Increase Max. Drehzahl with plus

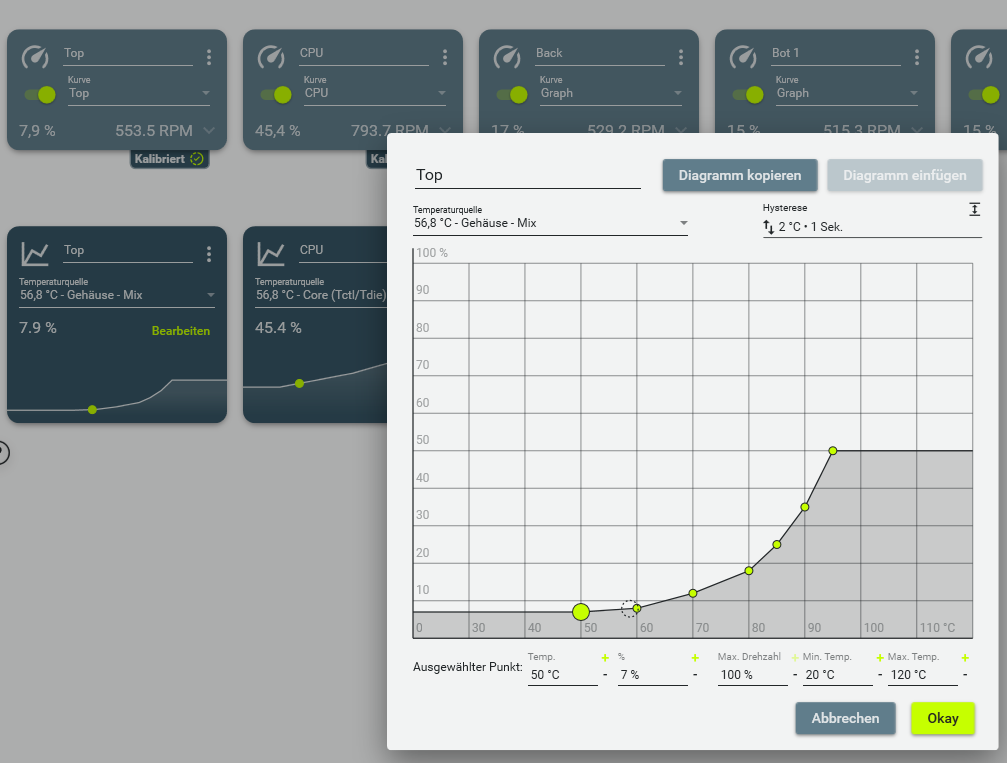pos(795,658)
